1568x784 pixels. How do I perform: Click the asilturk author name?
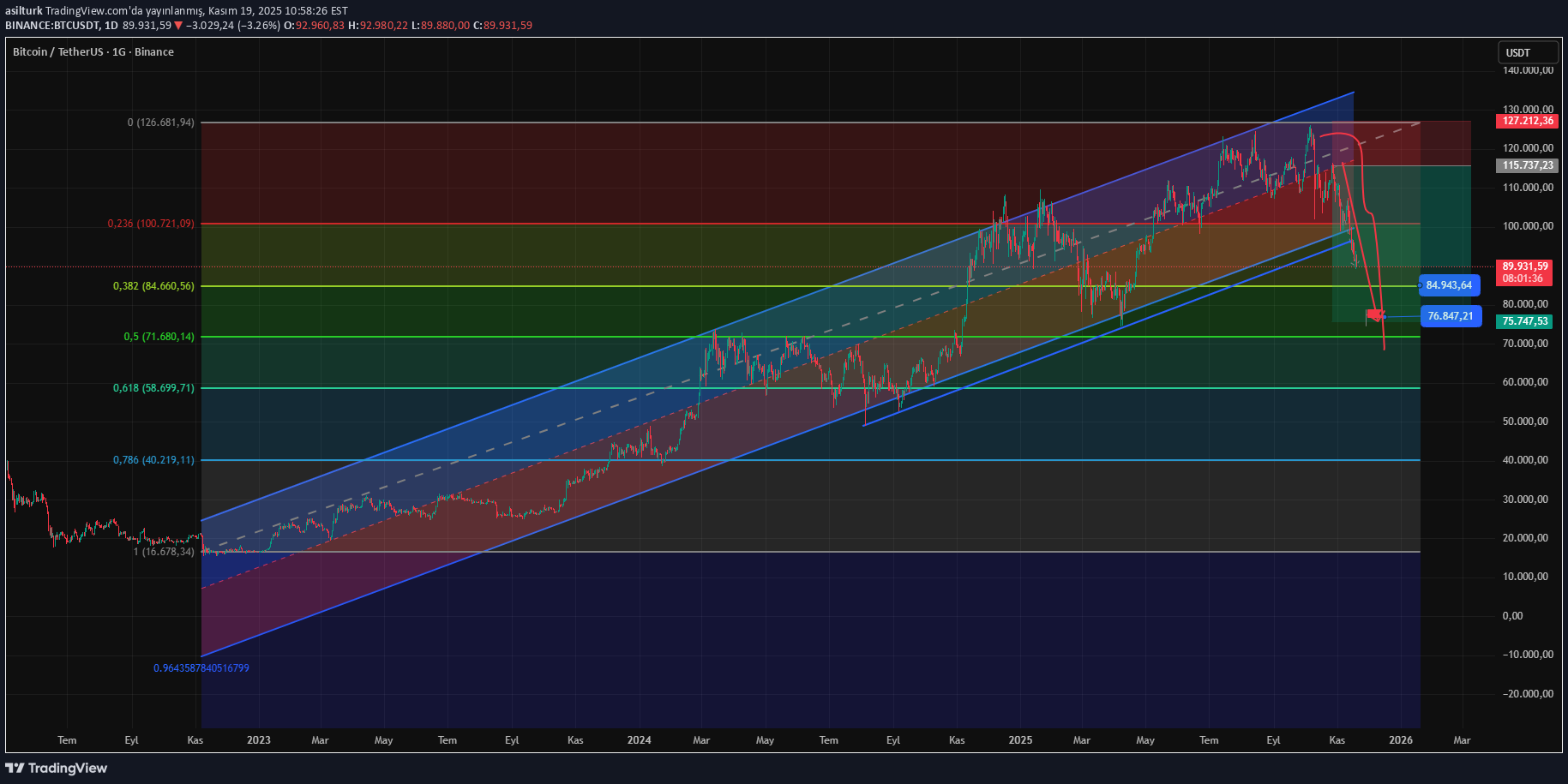pos(24,11)
